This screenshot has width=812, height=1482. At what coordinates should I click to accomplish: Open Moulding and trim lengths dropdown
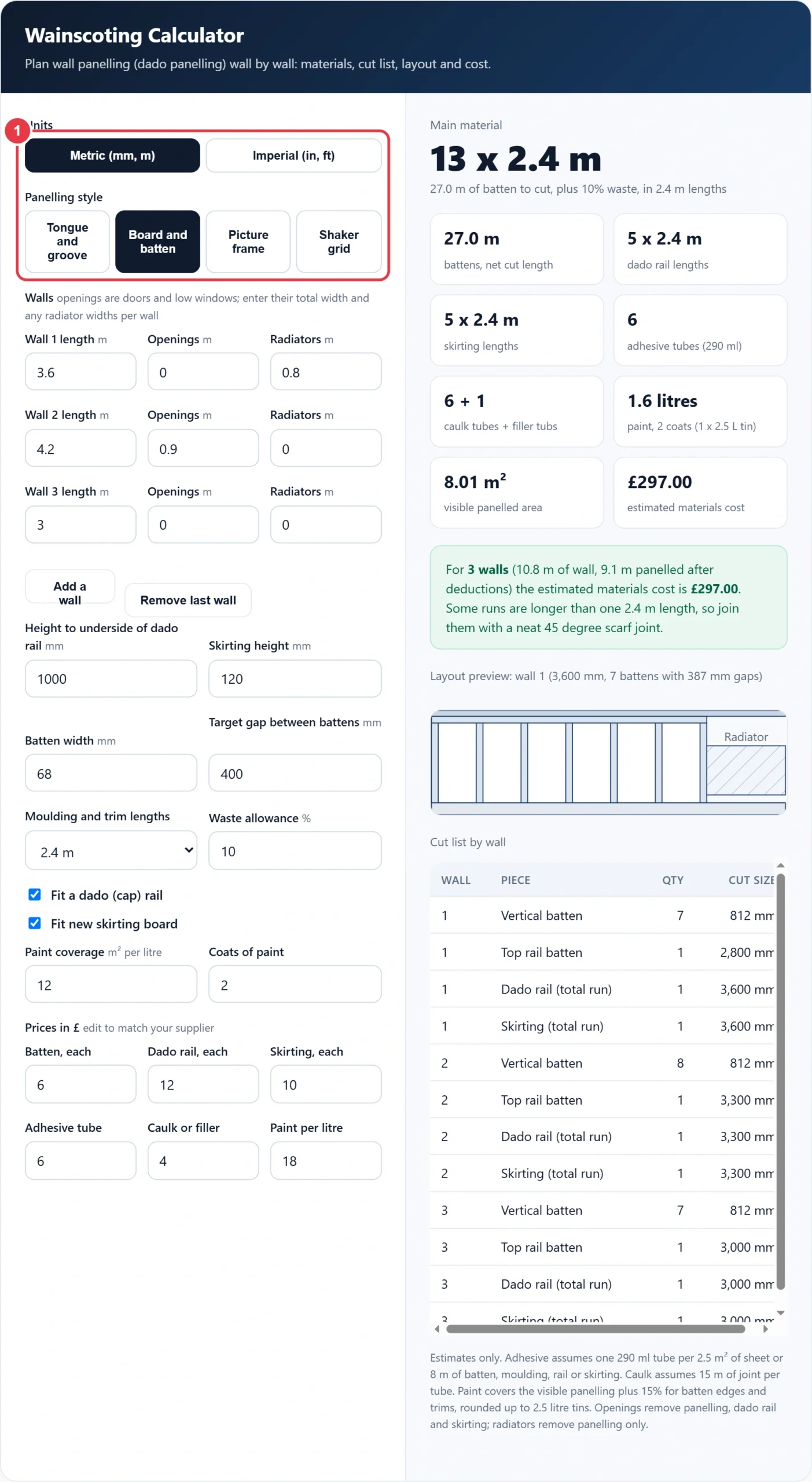111,850
